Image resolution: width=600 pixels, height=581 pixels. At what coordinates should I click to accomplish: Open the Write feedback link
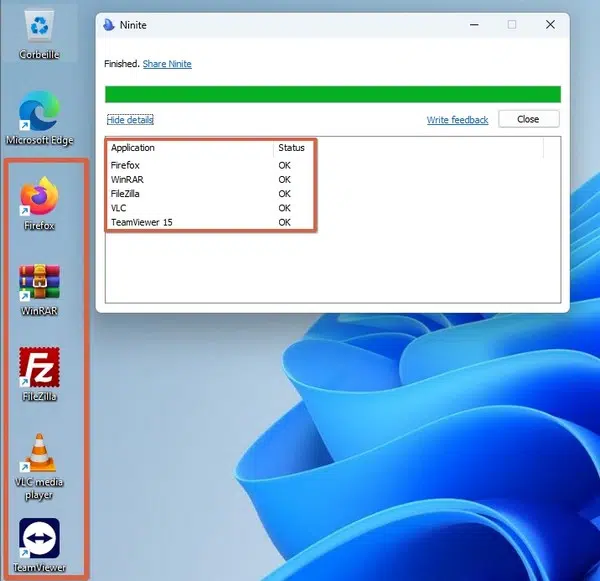tap(457, 120)
